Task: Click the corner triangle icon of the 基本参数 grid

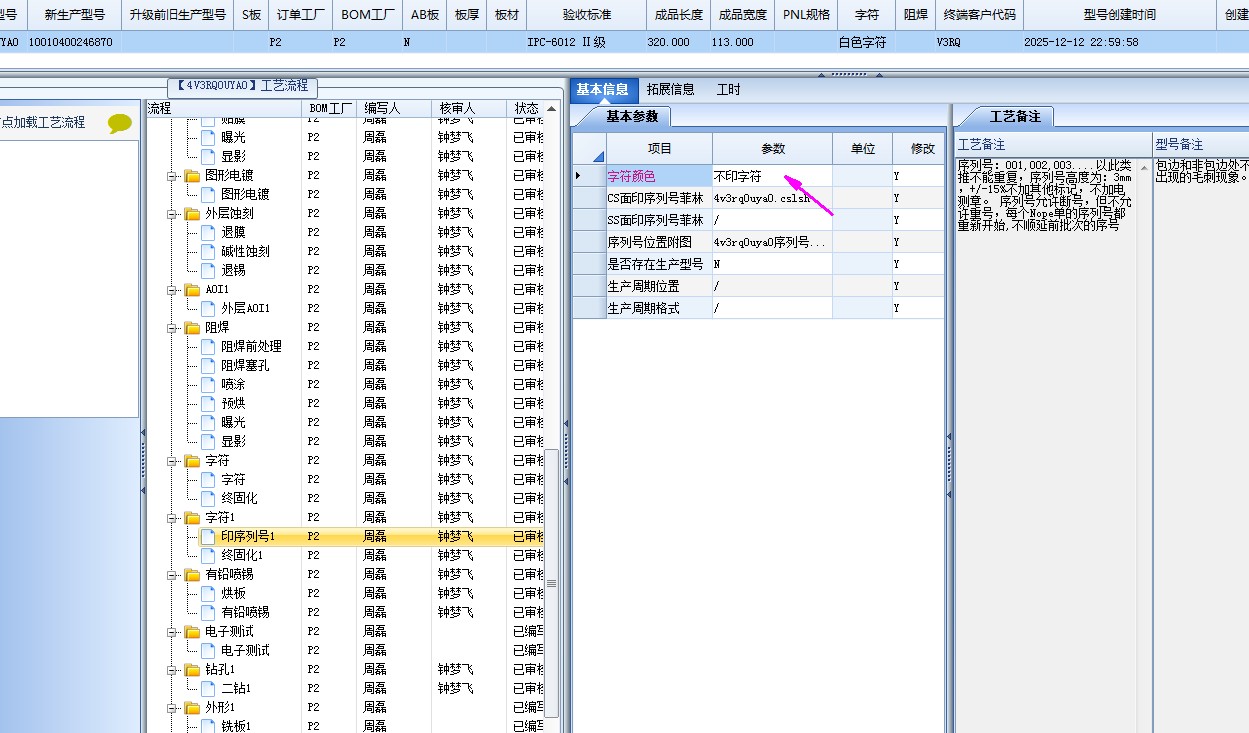Action: pos(598,155)
